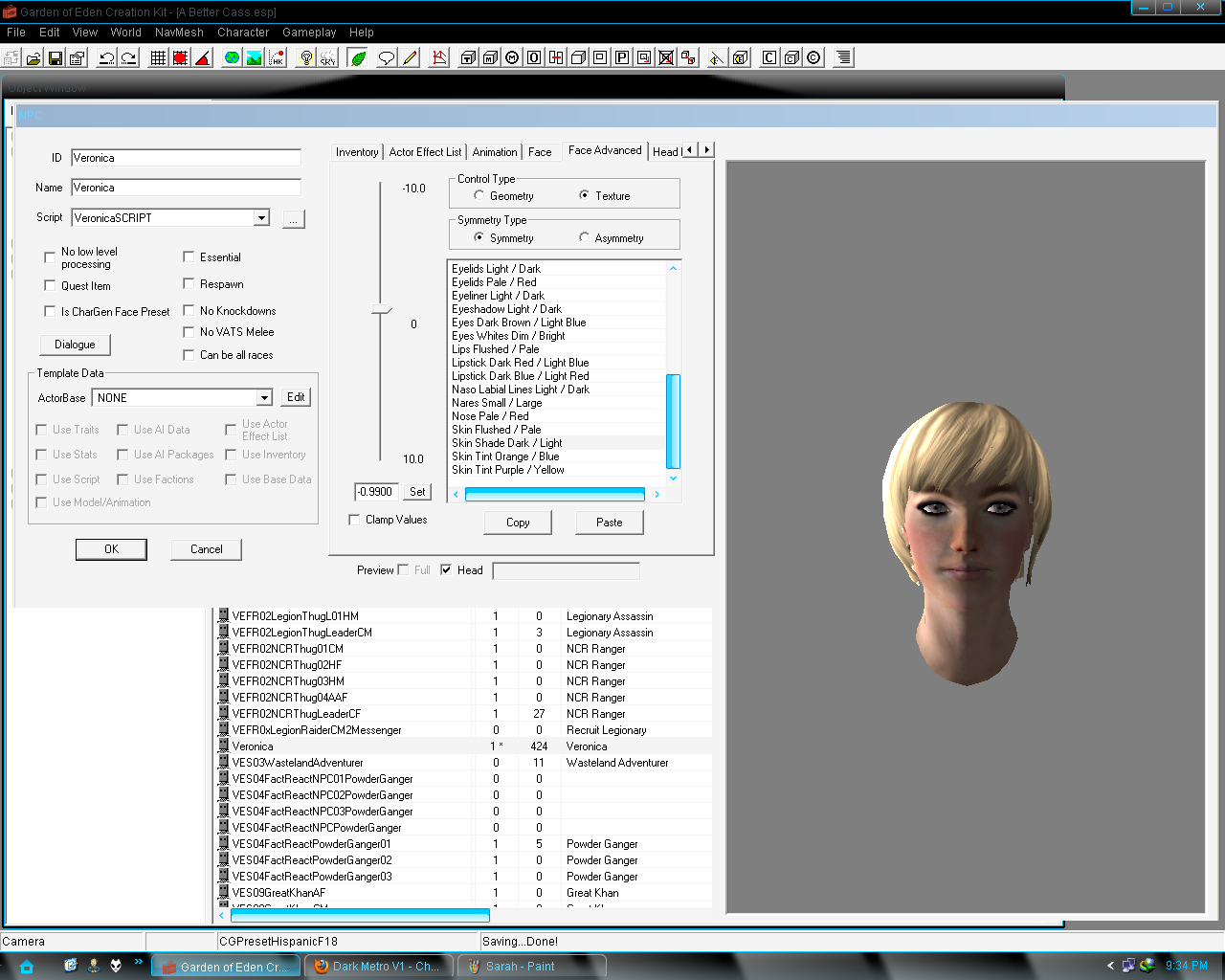Click the circled C toolbar icon
Viewport: 1225px width, 980px height.
point(813,58)
